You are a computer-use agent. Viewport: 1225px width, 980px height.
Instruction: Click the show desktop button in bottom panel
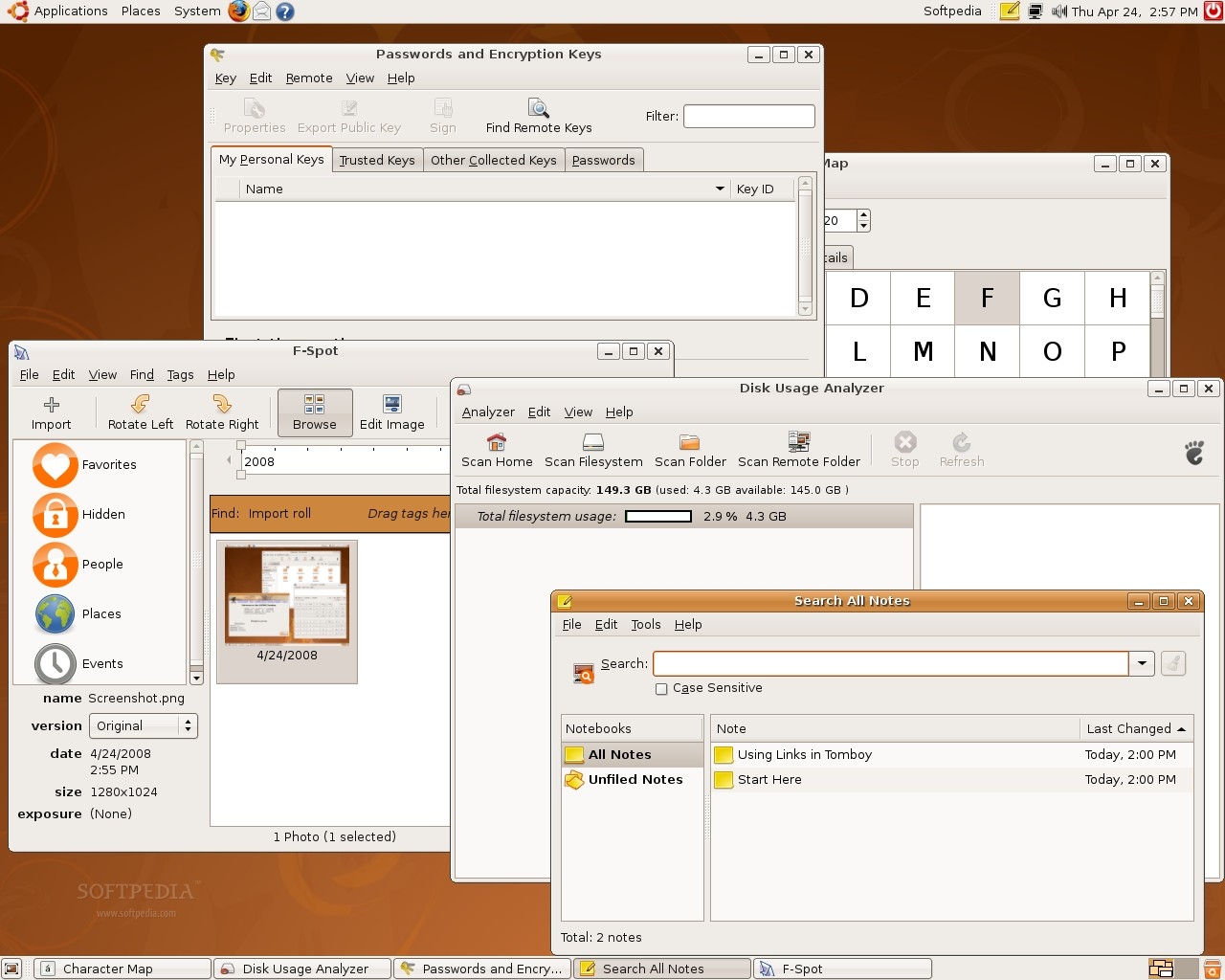point(11,969)
